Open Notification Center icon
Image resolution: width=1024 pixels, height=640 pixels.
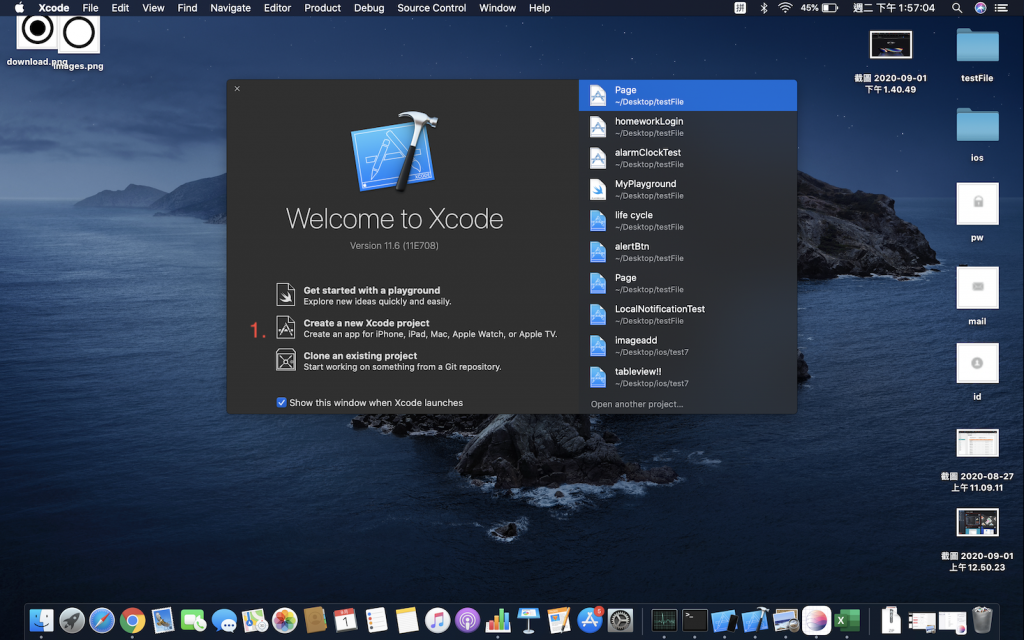(1001, 8)
